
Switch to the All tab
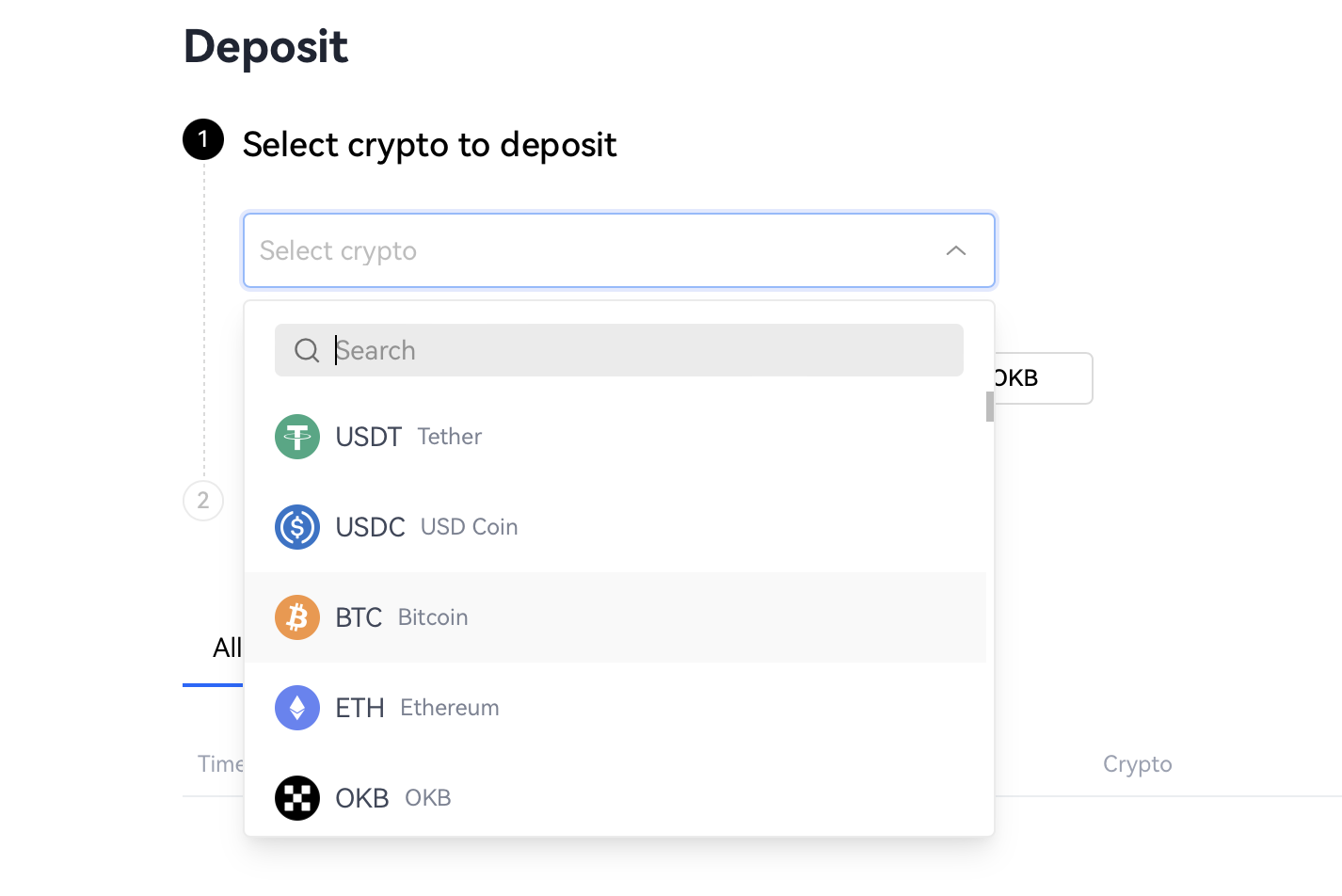click(x=226, y=648)
